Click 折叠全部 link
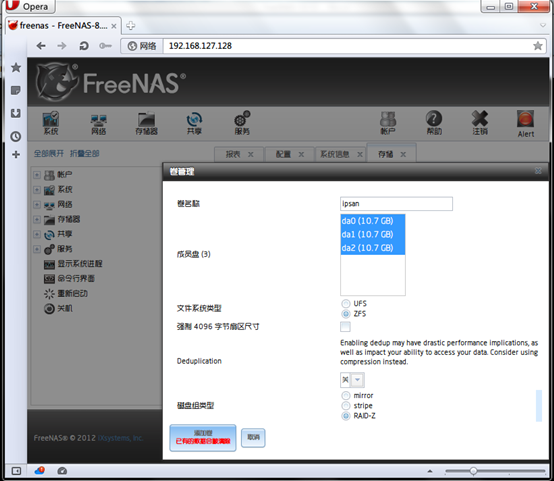The height and width of the screenshot is (481, 554). click(x=84, y=153)
